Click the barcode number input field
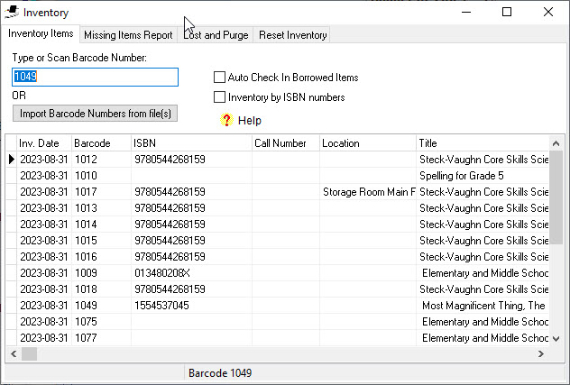The image size is (570, 385). (x=95, y=77)
